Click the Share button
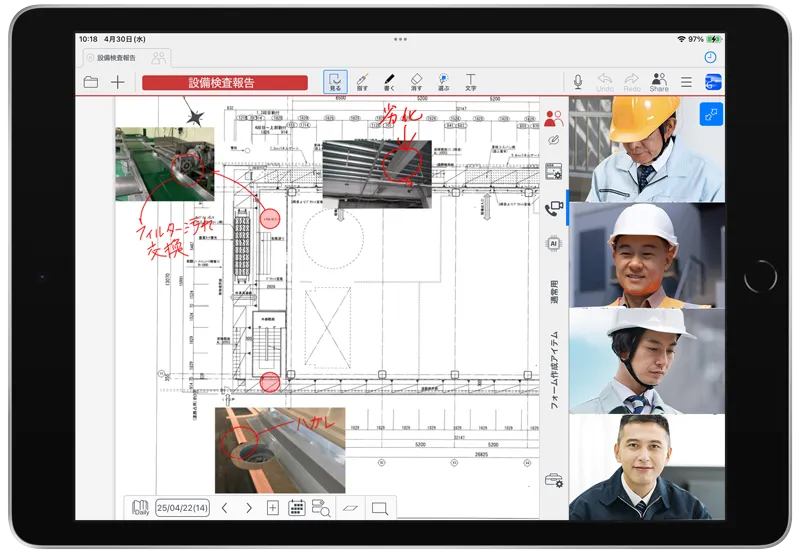This screenshot has width=800, height=553. (x=658, y=82)
